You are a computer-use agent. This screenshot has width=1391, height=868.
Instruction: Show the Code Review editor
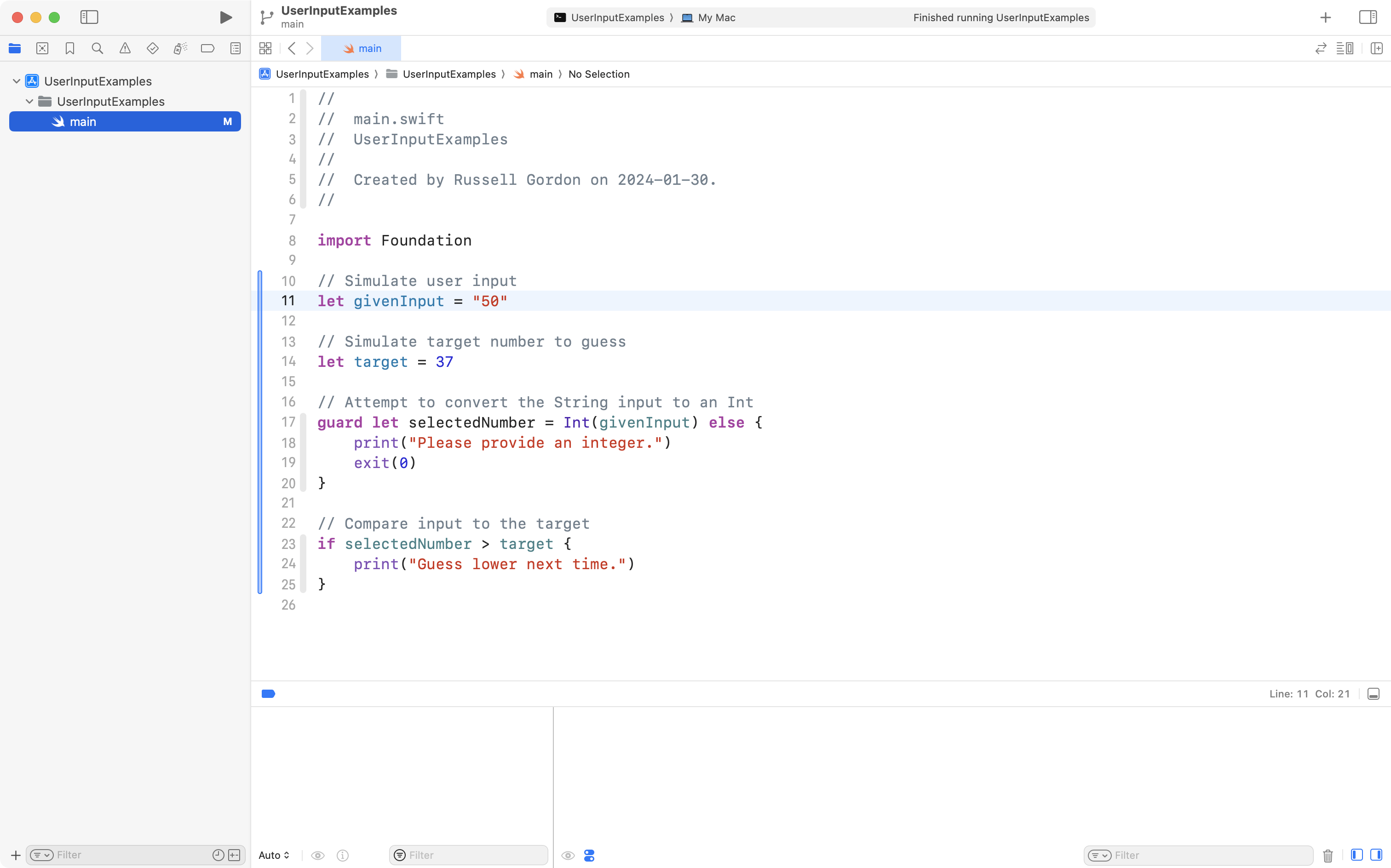pos(1321,48)
